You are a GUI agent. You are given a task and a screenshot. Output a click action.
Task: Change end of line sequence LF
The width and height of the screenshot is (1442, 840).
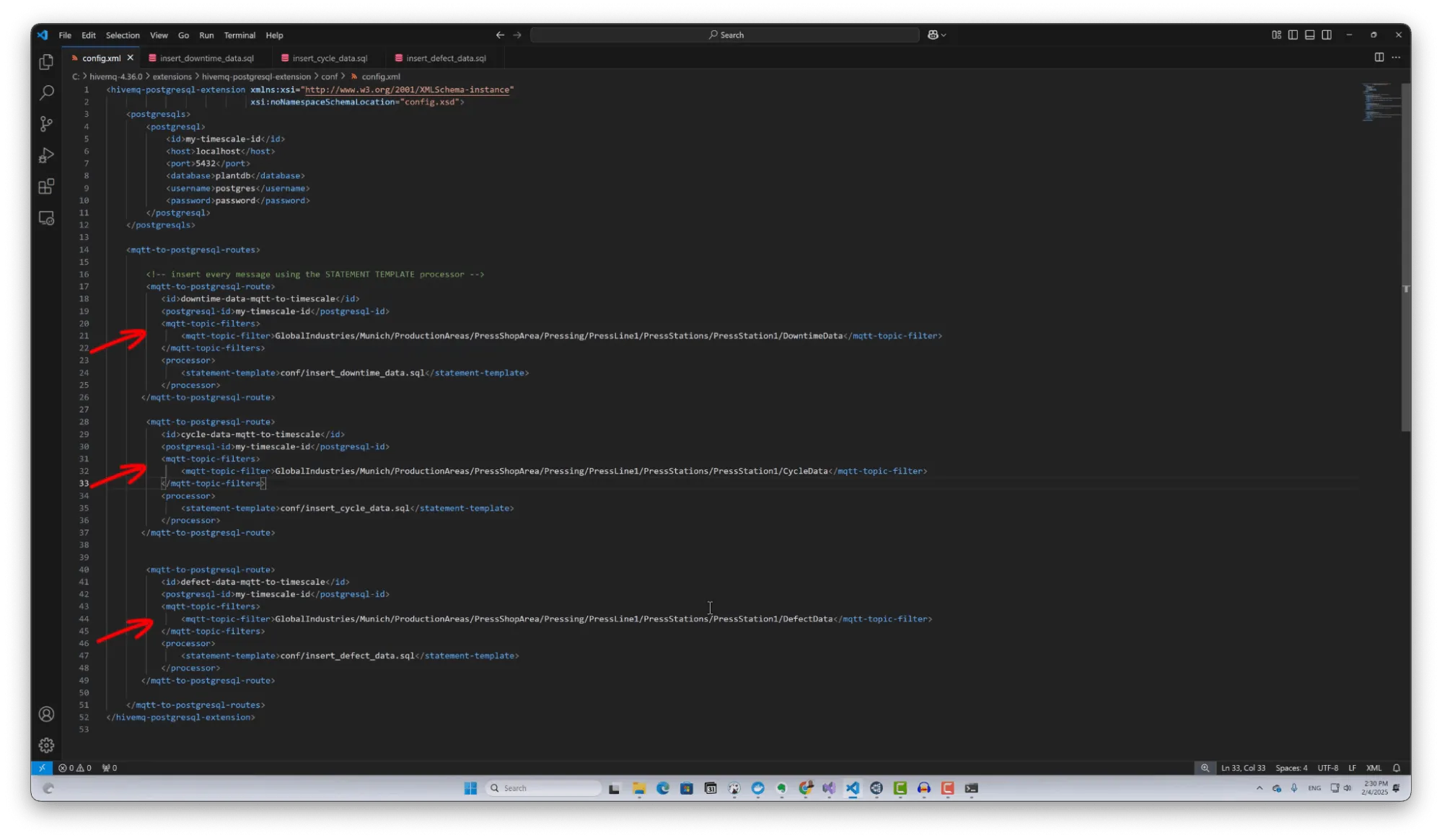[1353, 768]
